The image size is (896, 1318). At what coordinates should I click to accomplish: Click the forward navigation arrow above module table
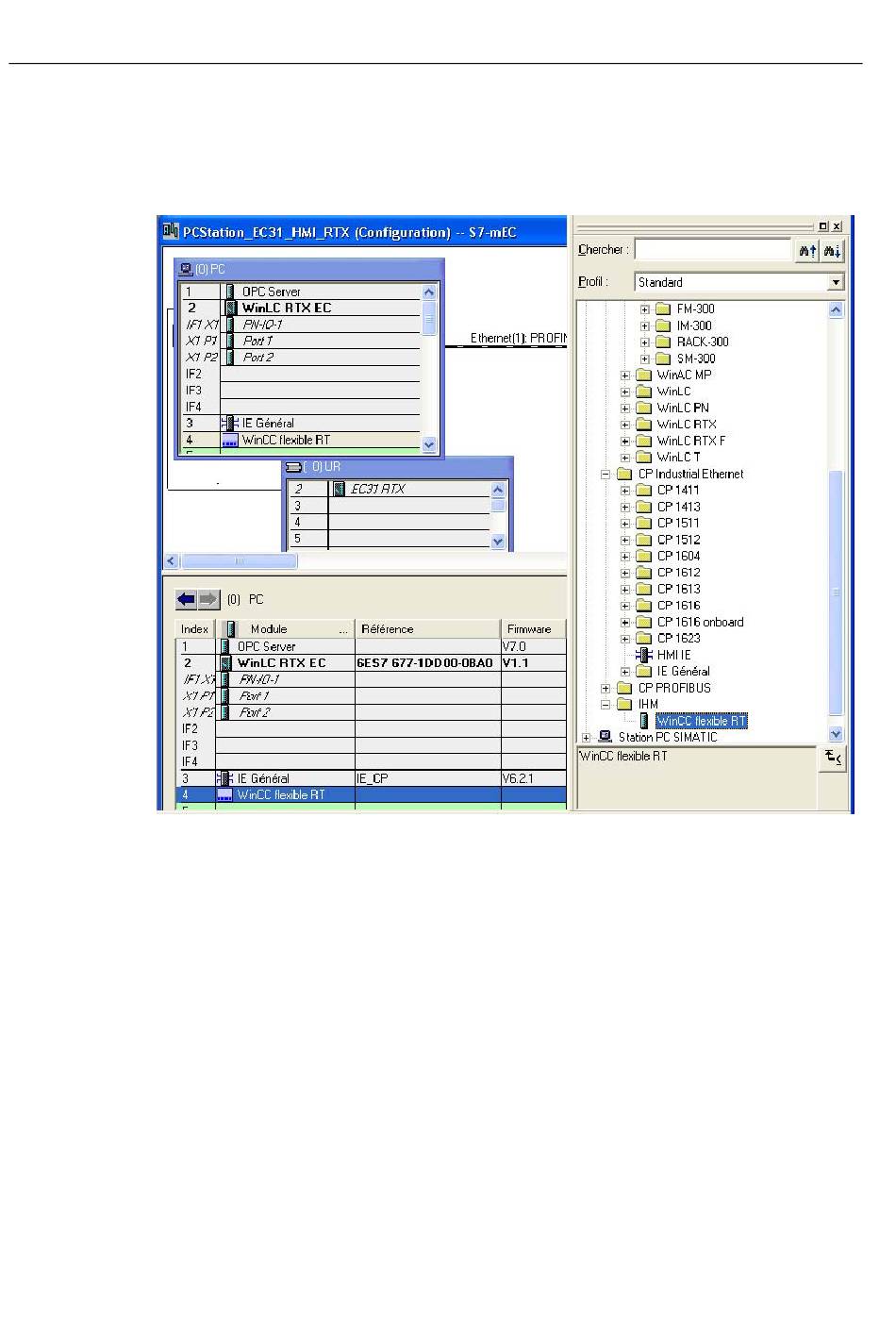(208, 599)
